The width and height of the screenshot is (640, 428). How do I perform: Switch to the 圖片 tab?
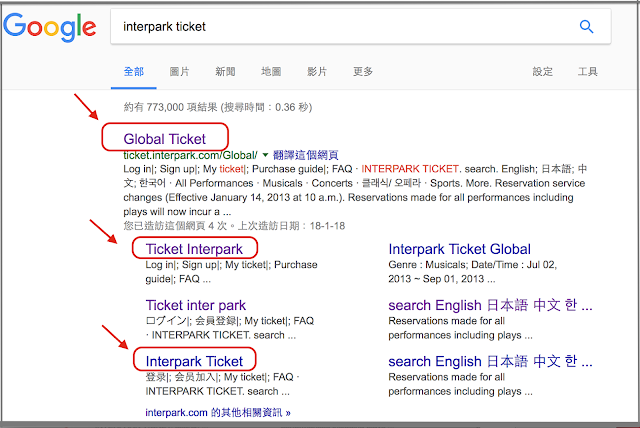179,72
